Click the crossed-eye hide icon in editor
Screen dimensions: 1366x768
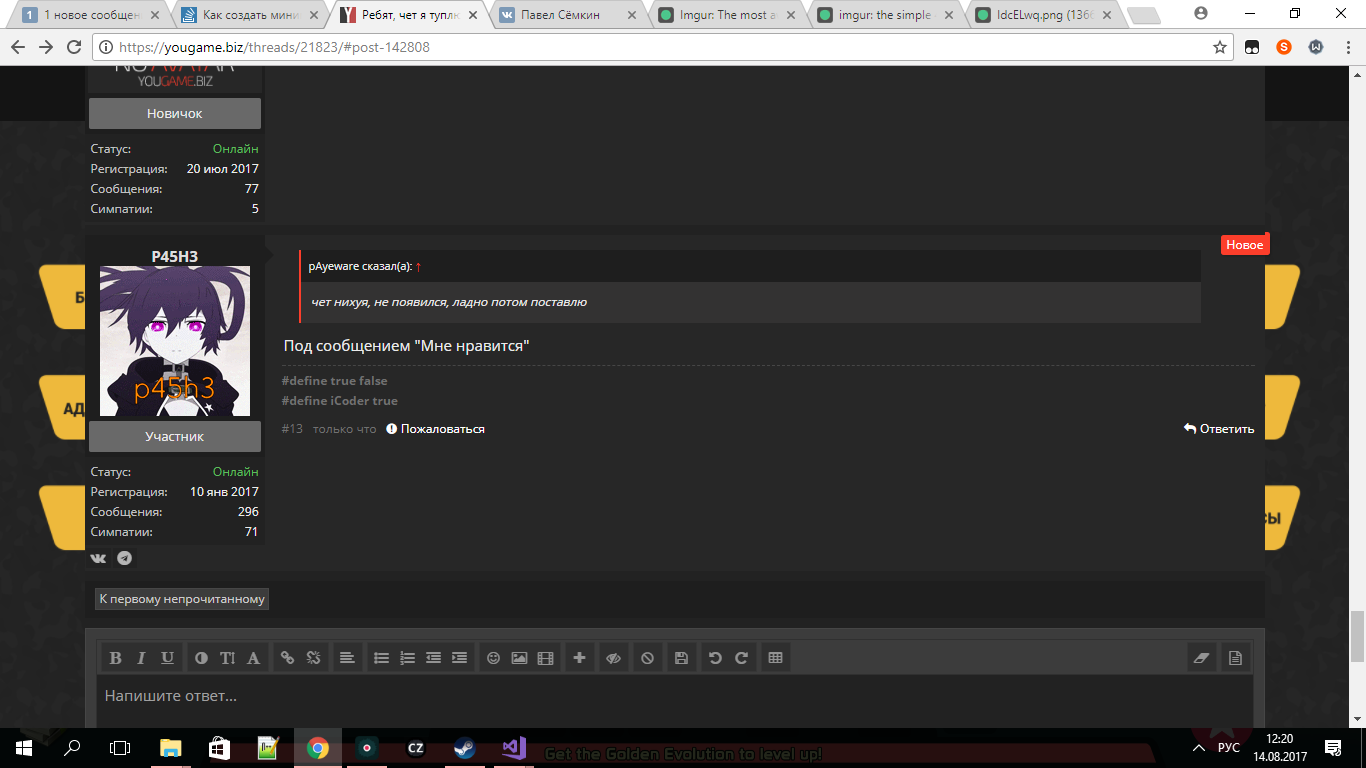point(613,658)
